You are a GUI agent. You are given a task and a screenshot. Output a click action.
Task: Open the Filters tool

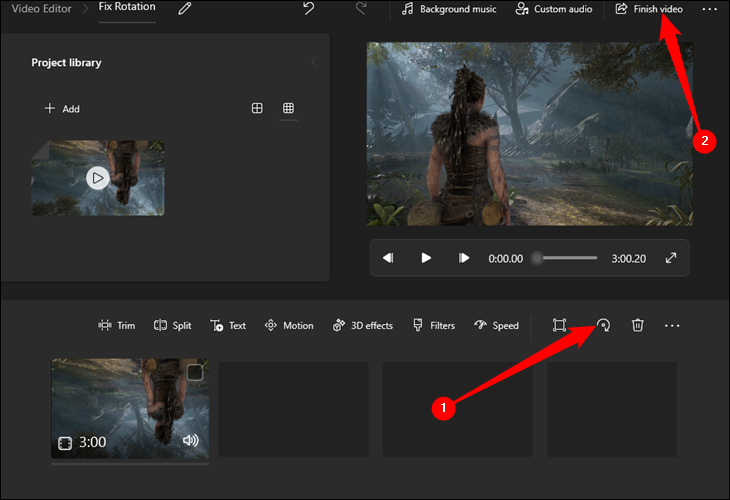(434, 325)
